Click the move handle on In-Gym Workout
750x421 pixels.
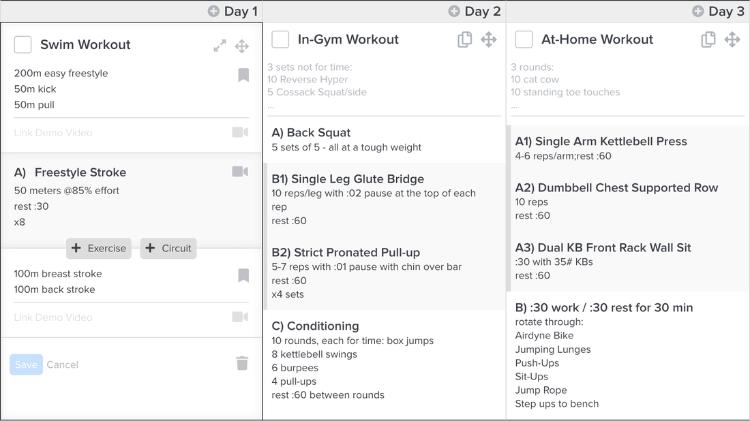tap(488, 40)
